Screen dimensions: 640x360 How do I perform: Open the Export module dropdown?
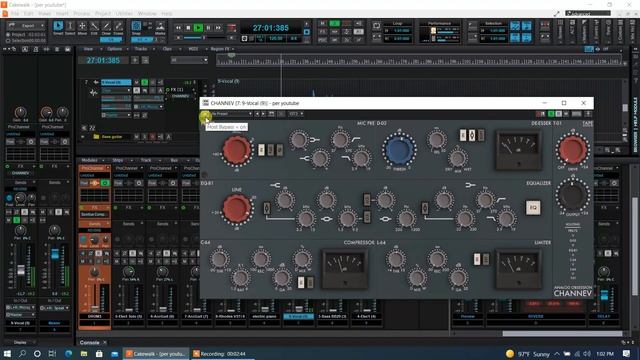click(x=27, y=25)
